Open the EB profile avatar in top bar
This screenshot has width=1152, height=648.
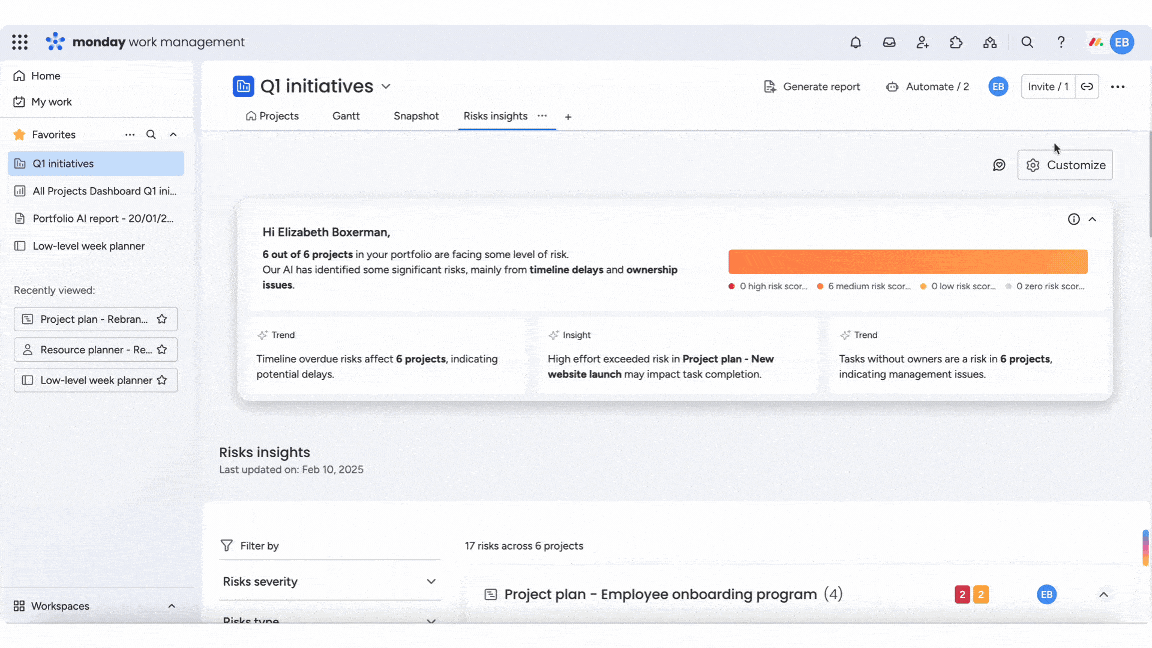(1122, 43)
